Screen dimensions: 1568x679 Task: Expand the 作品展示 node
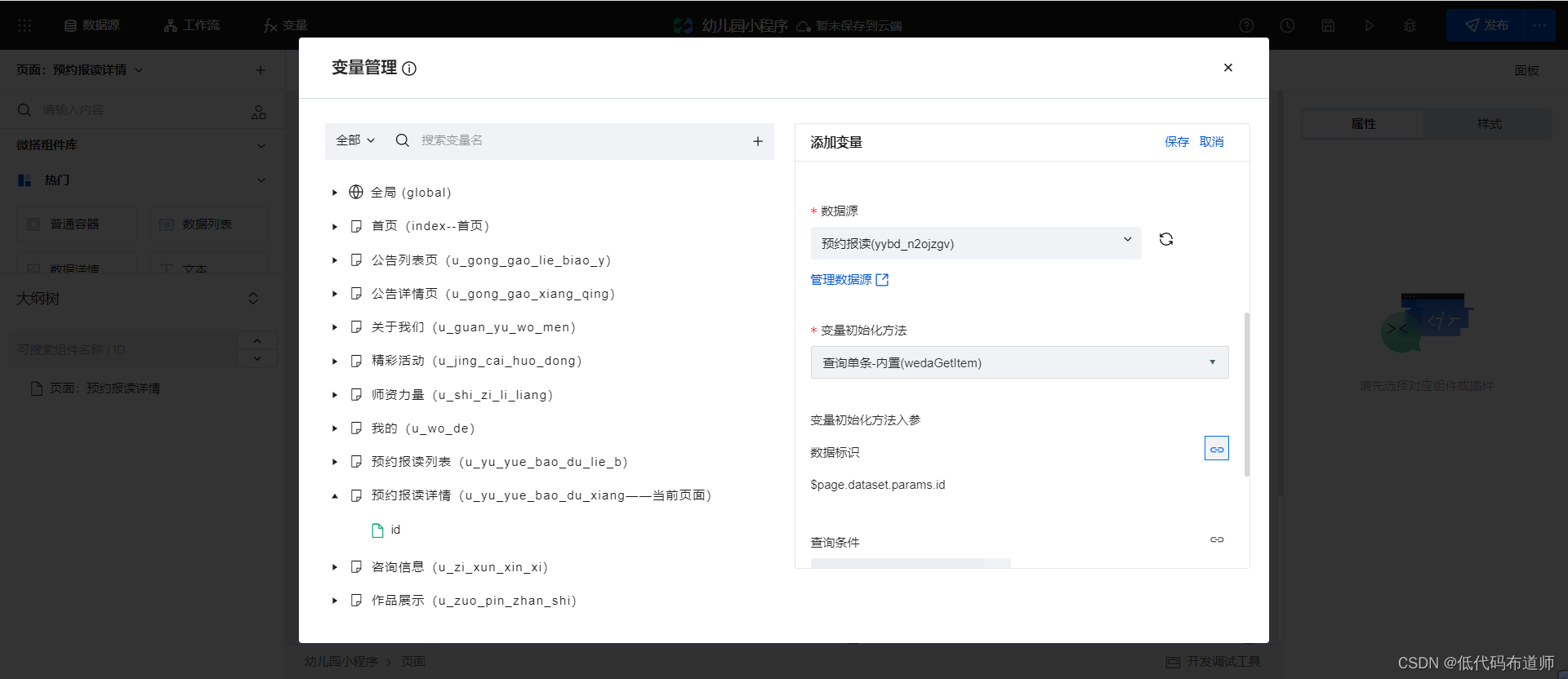pos(335,601)
